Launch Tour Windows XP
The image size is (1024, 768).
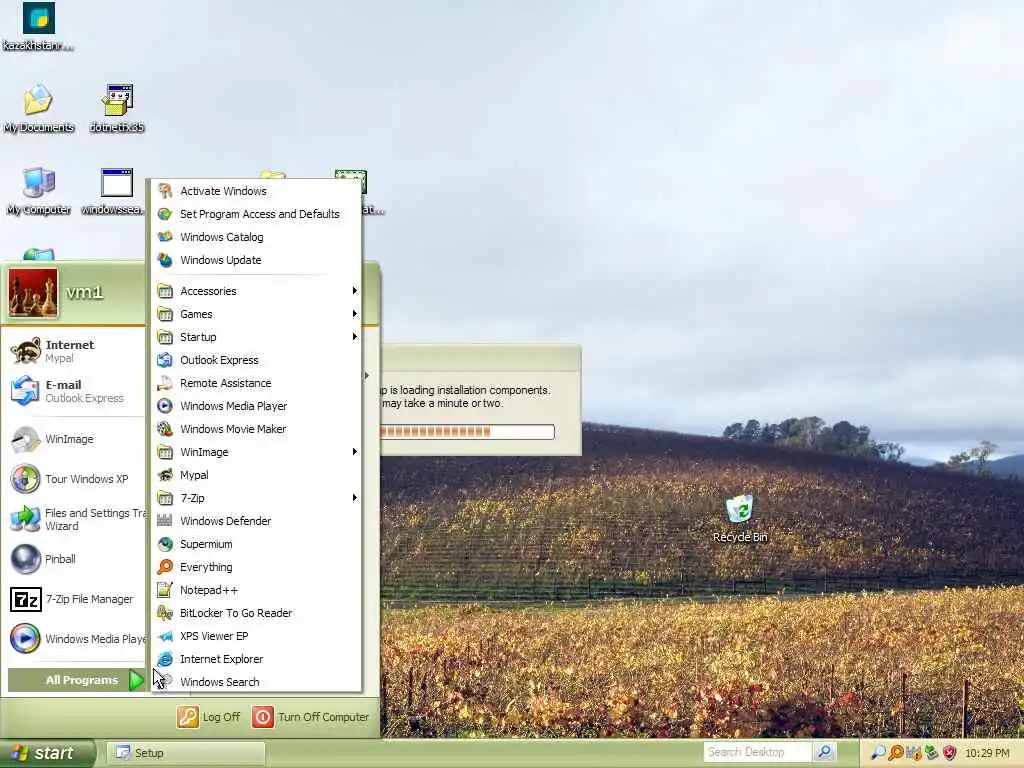pos(75,479)
